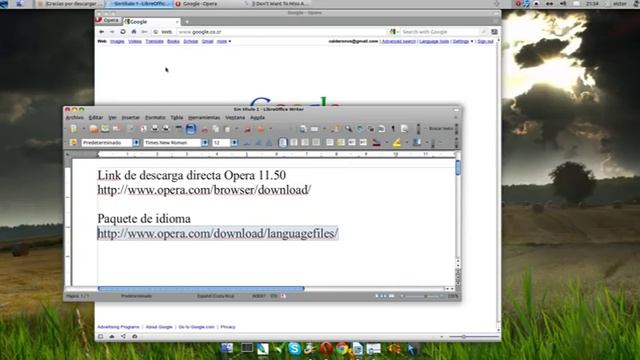Click the selected languagefiles URL in document
The width and height of the screenshot is (640, 360).
[218, 233]
